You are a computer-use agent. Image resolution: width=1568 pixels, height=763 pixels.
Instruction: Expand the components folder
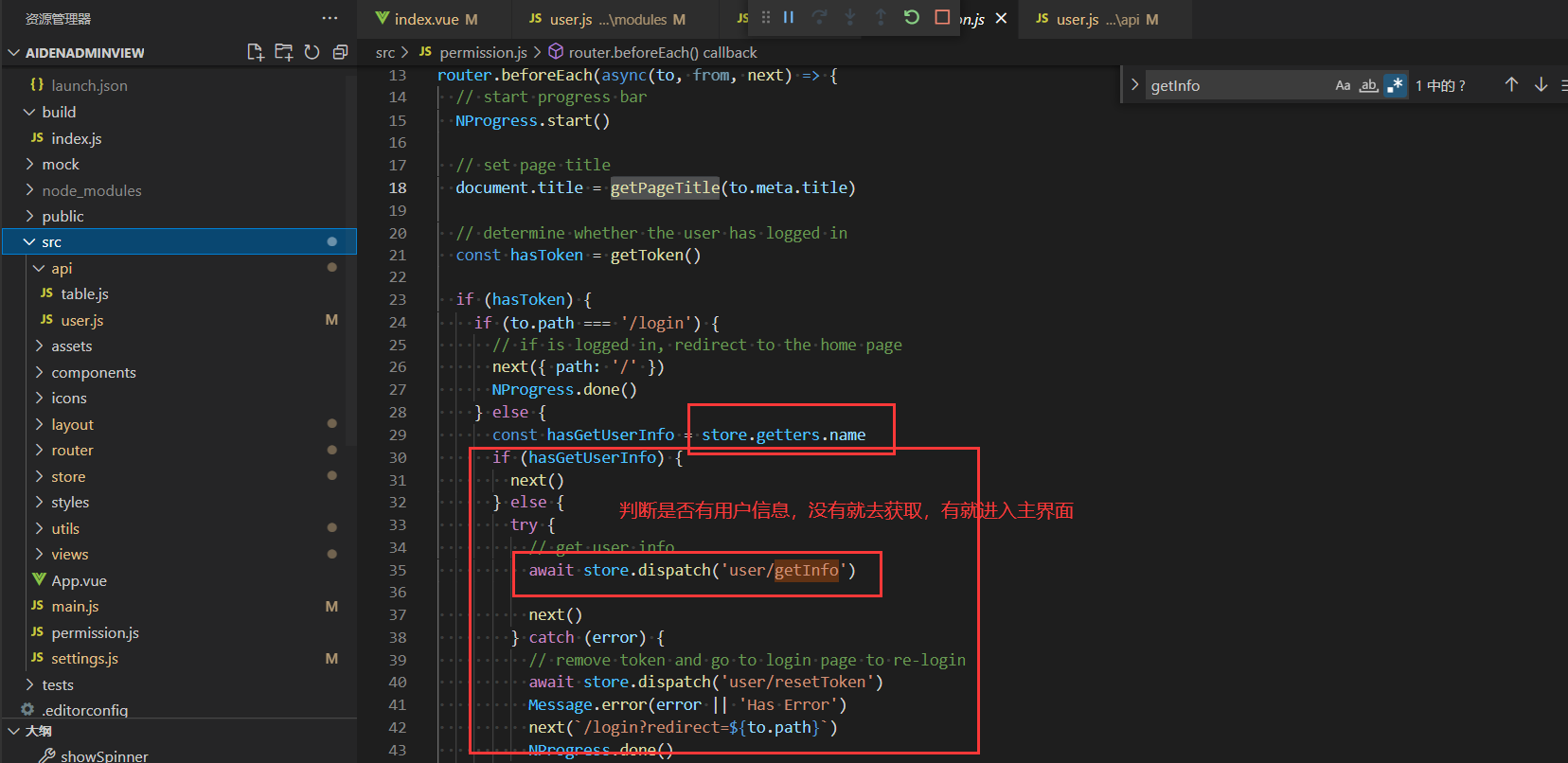pos(94,373)
